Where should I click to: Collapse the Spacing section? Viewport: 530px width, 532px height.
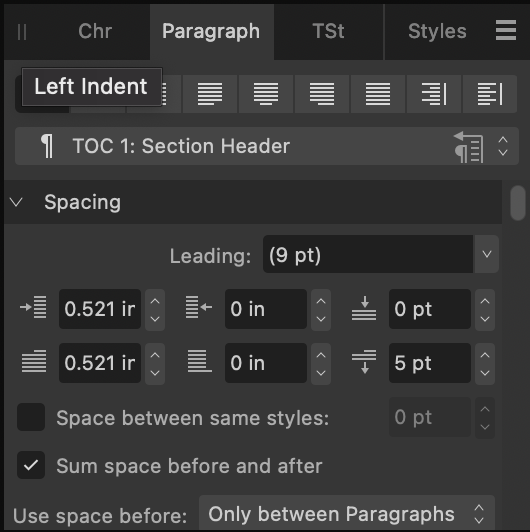coord(16,202)
